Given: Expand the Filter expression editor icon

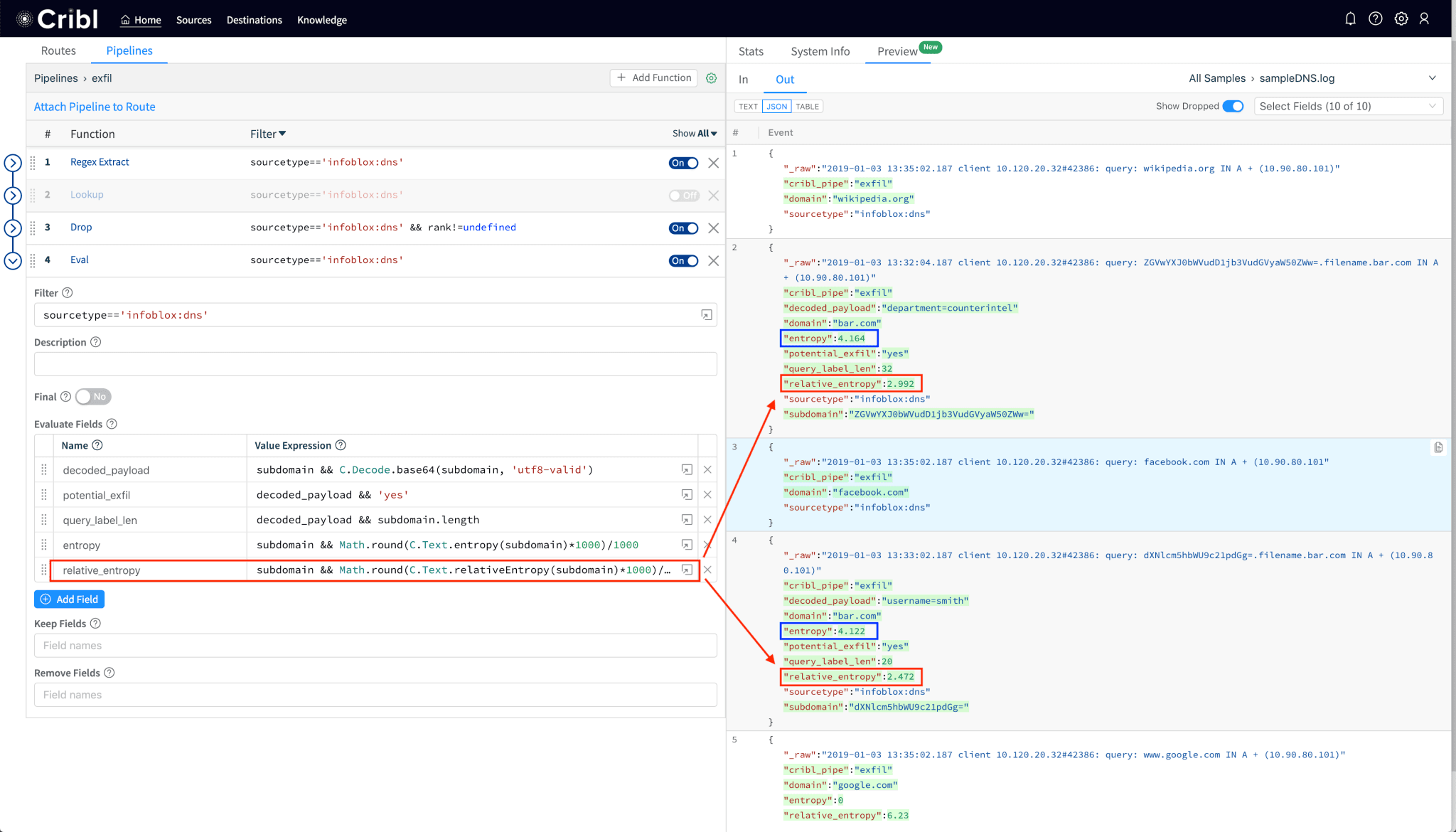Looking at the screenshot, I should [706, 315].
